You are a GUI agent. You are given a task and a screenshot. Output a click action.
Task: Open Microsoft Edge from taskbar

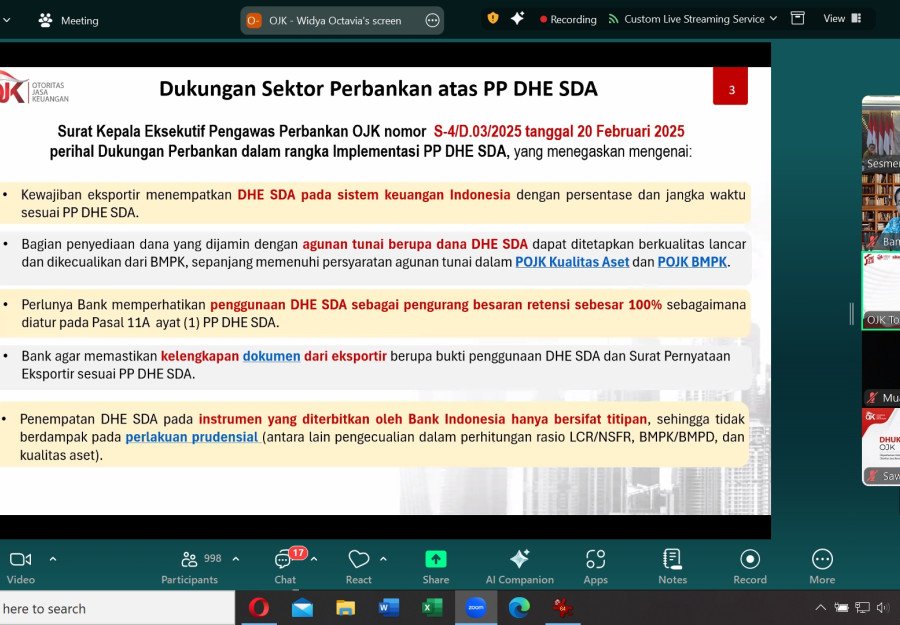519,608
